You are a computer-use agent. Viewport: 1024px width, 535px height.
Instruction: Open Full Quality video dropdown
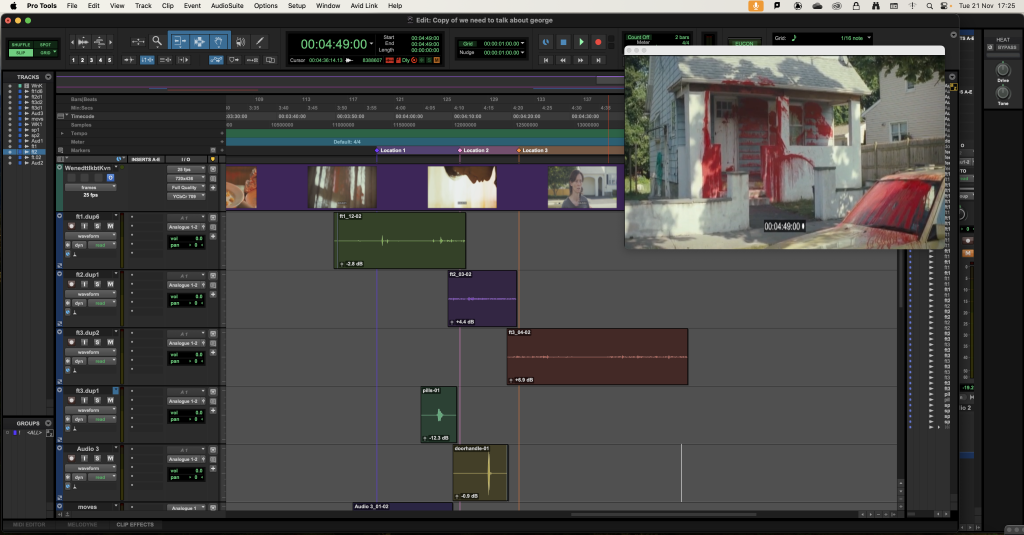point(185,187)
